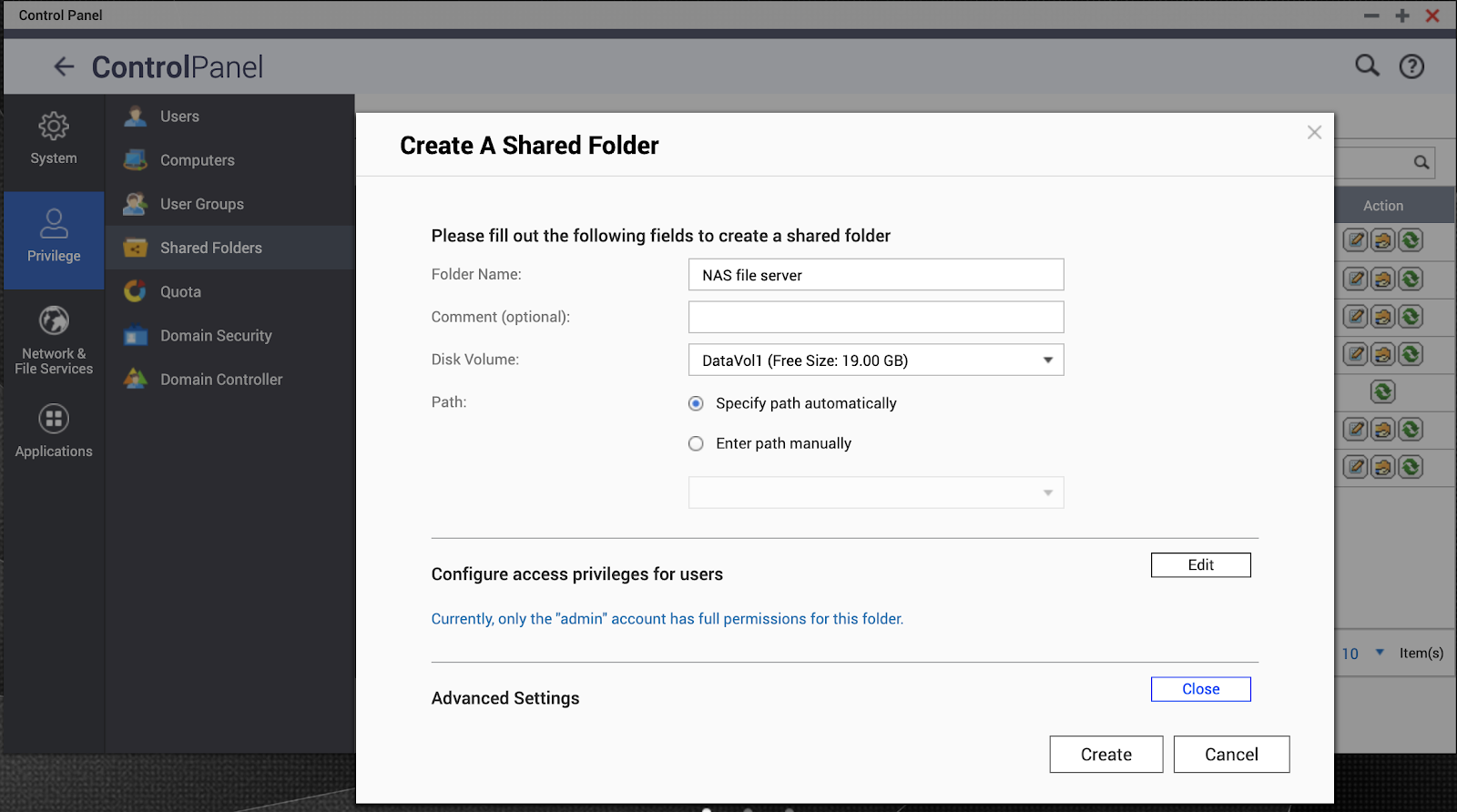Open the Domain Controller menu entry

pos(229,380)
